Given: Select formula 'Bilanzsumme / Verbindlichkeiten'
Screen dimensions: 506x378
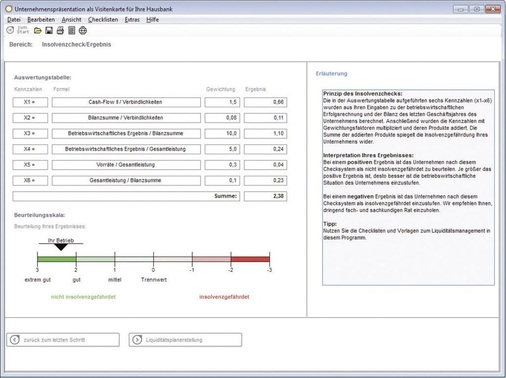Looking at the screenshot, I should pos(126,118).
